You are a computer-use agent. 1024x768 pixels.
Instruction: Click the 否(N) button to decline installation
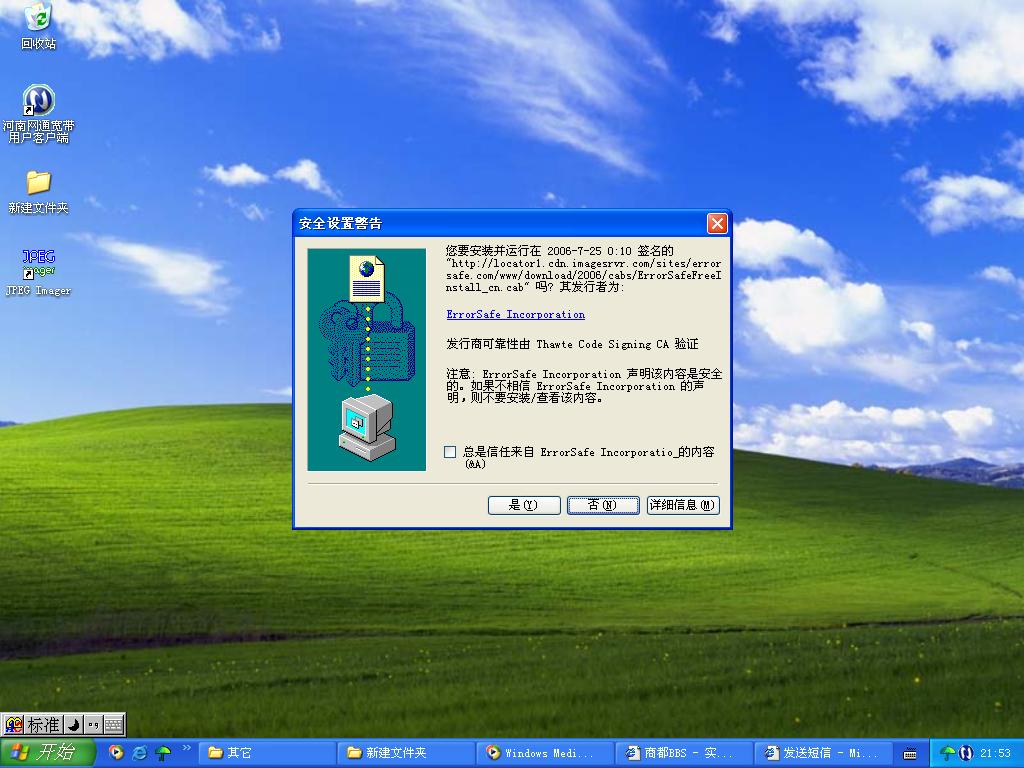(x=603, y=505)
